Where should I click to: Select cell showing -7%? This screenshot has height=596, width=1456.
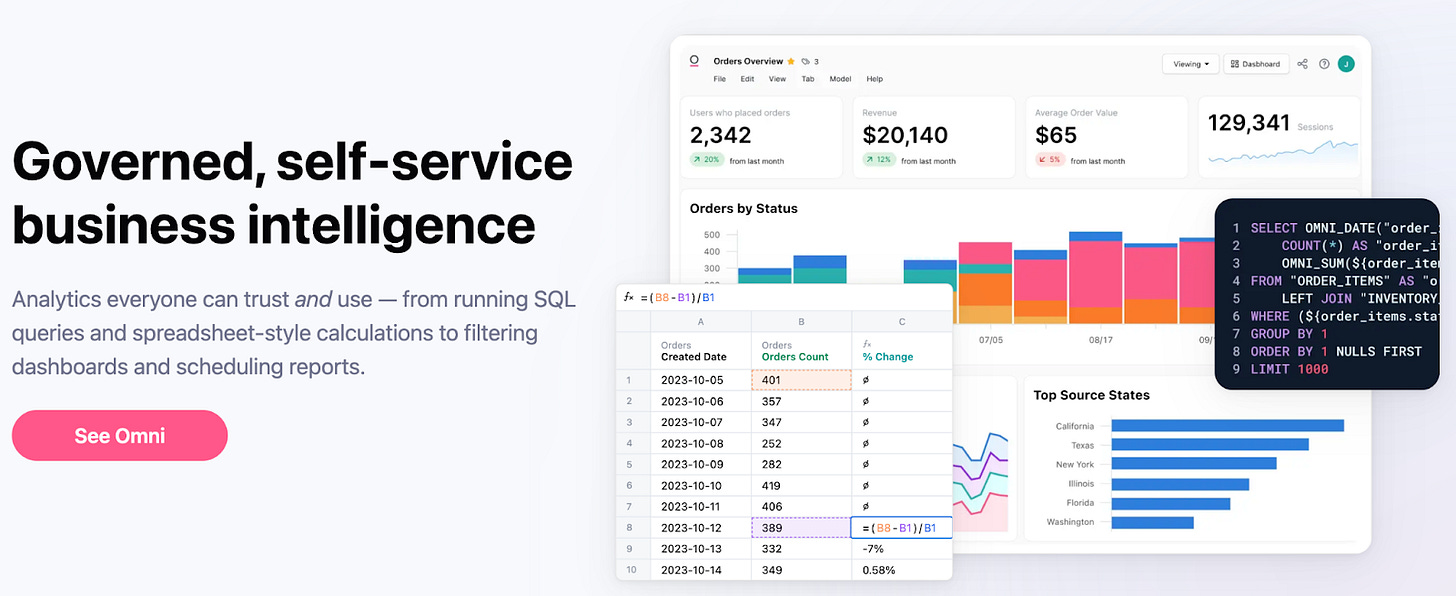pos(902,549)
